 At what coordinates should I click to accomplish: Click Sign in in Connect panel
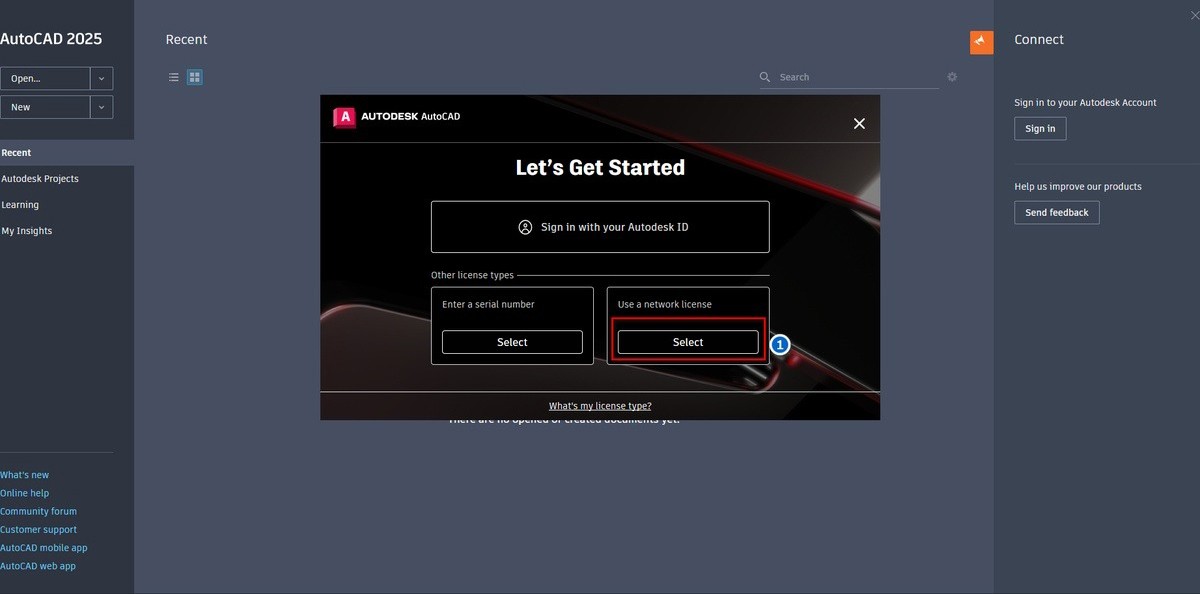pos(1040,129)
